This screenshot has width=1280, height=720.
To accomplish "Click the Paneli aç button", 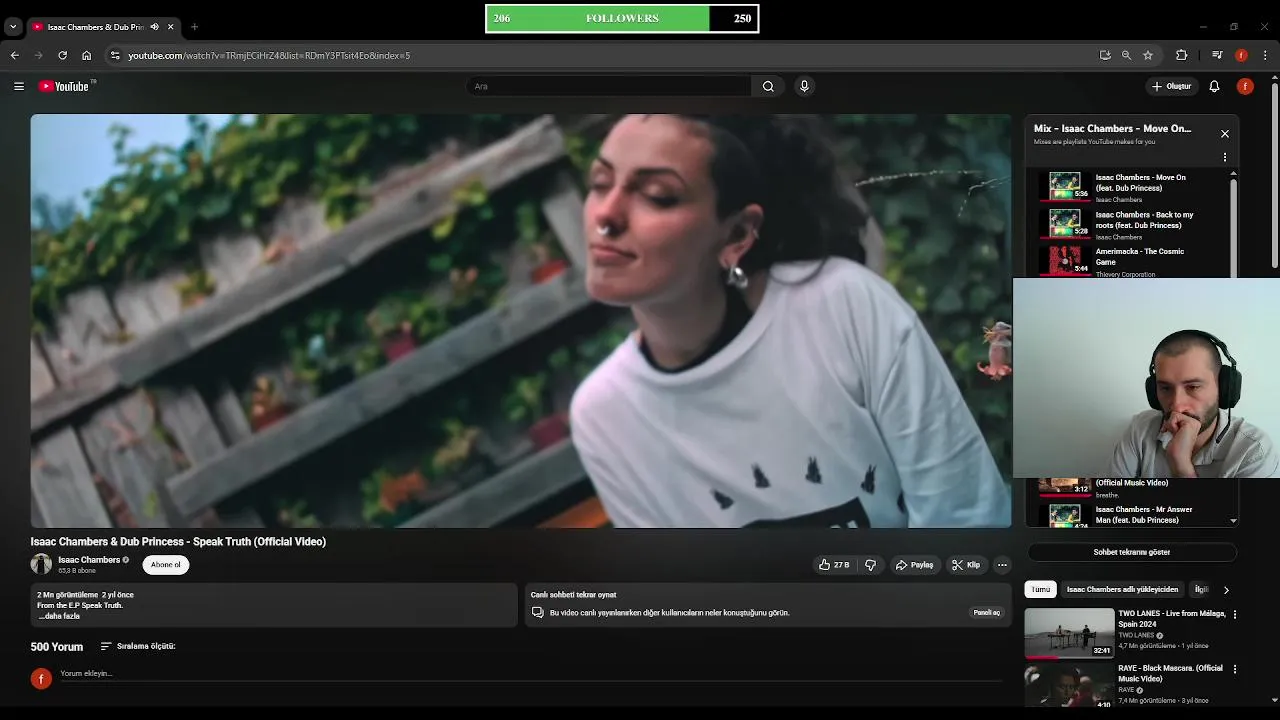I will click(987, 612).
